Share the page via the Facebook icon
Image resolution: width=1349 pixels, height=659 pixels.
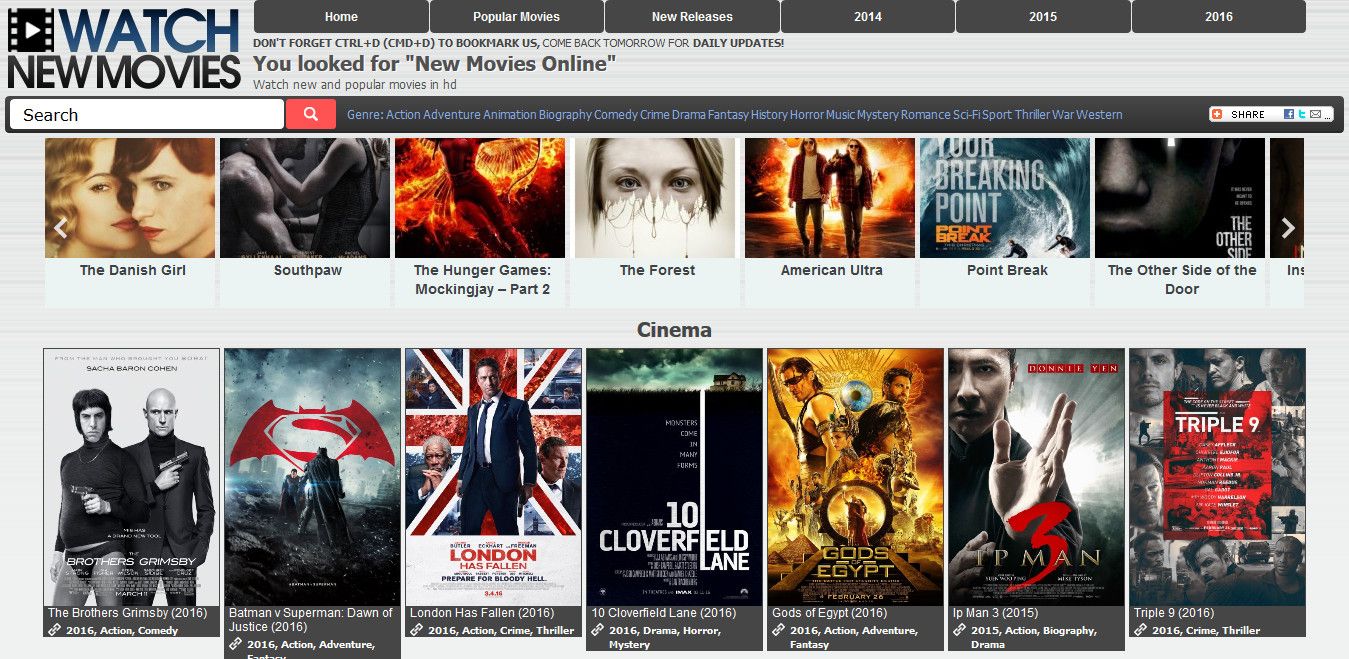pos(1289,114)
